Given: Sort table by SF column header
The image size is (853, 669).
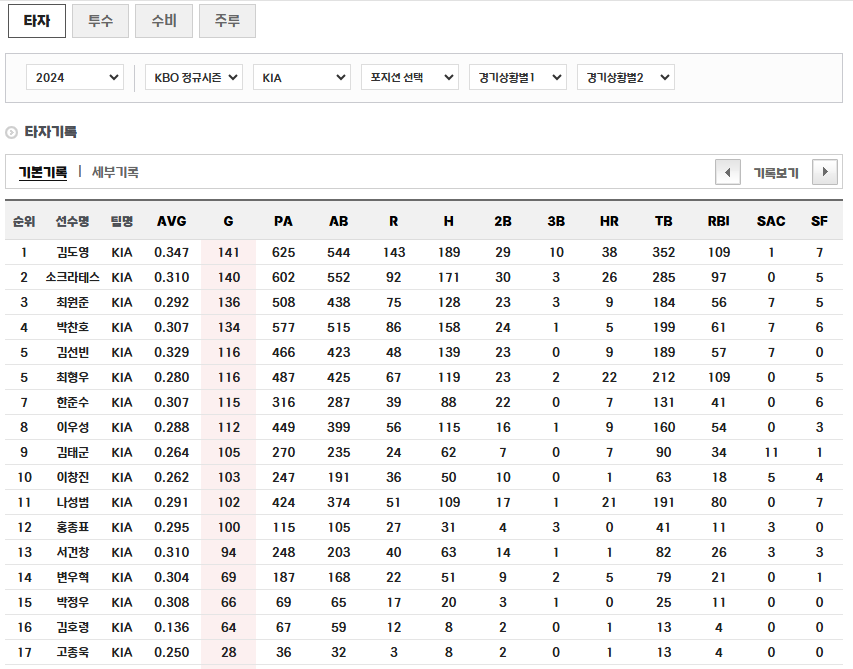Looking at the screenshot, I should click(819, 221).
